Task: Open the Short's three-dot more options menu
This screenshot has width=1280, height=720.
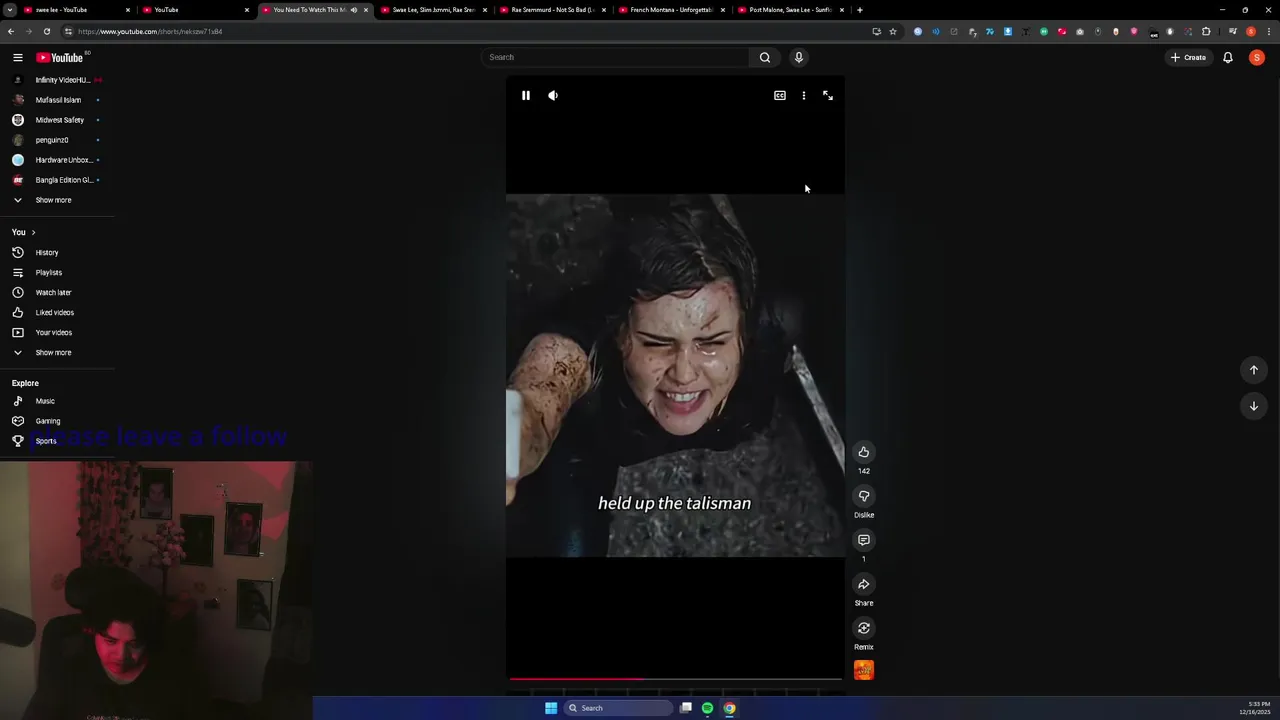Action: pyautogui.click(x=804, y=95)
